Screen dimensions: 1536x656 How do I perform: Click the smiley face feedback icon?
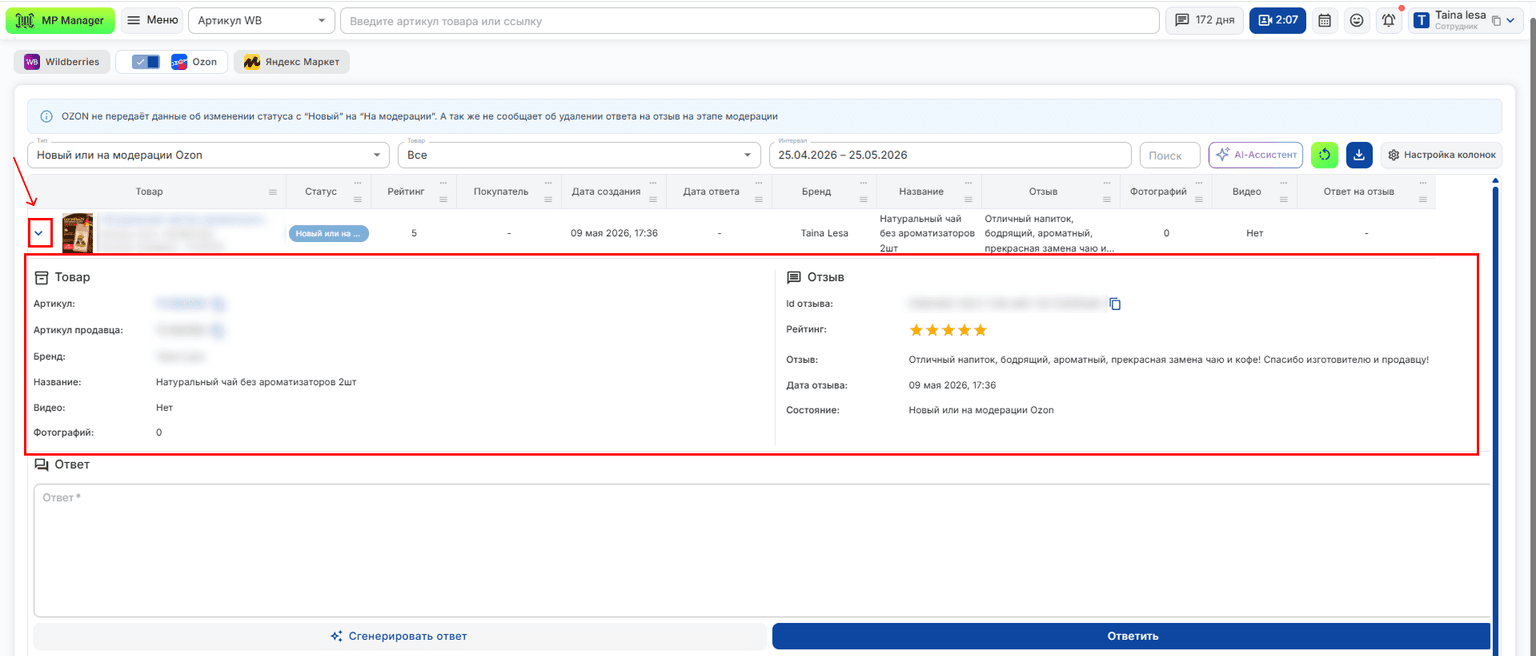click(1356, 20)
